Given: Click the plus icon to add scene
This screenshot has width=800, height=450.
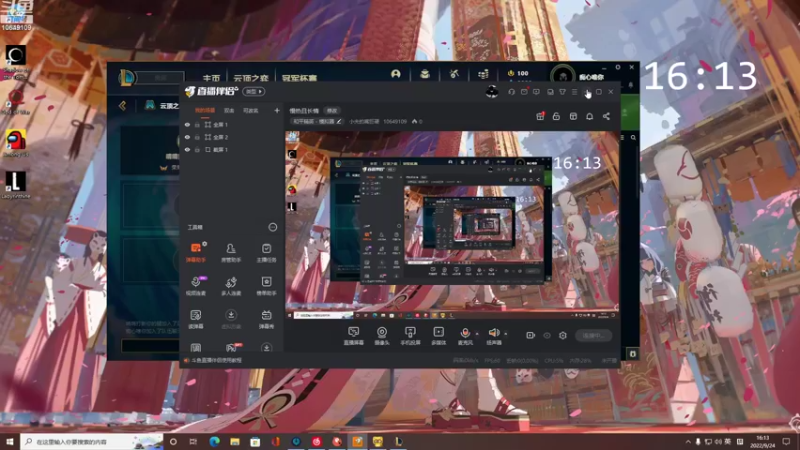Looking at the screenshot, I should tap(277, 110).
